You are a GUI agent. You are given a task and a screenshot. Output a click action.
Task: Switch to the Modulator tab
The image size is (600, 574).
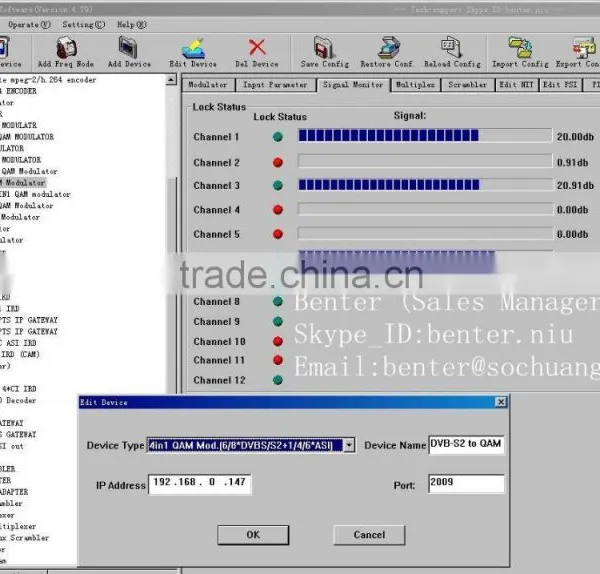click(x=208, y=85)
